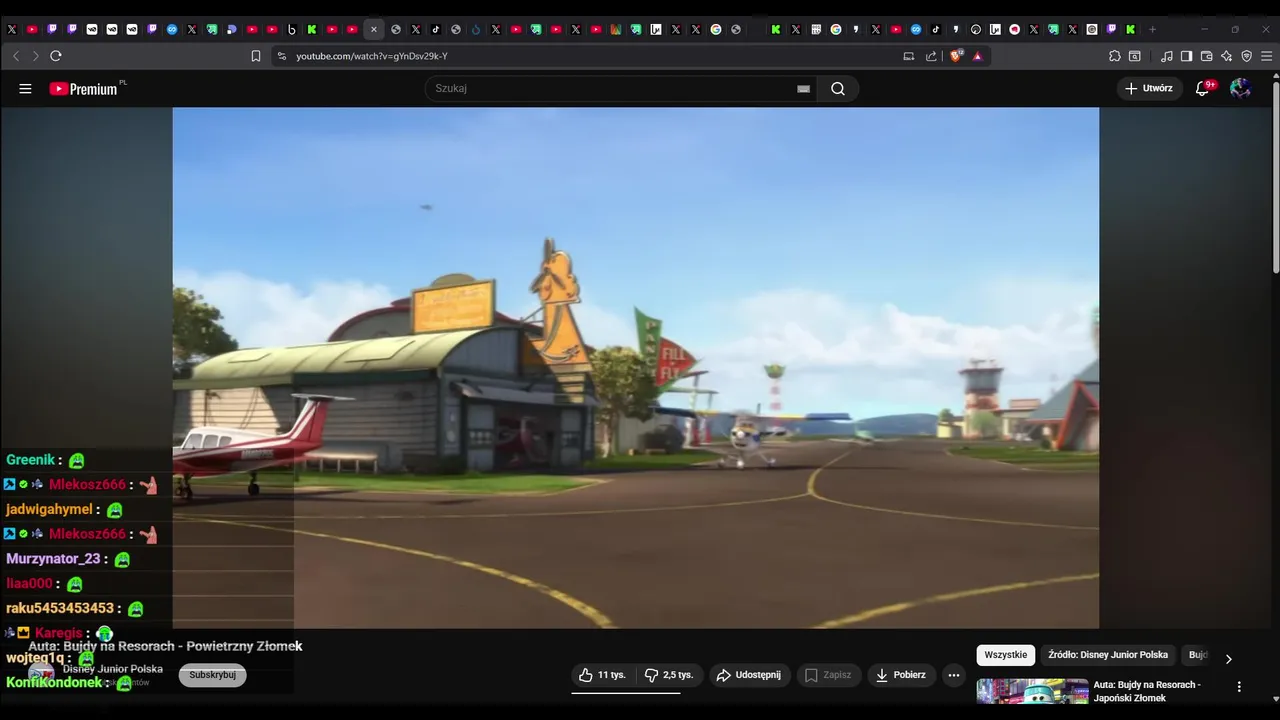Select Źródło: Disney Junior Polska chip

(x=1108, y=655)
